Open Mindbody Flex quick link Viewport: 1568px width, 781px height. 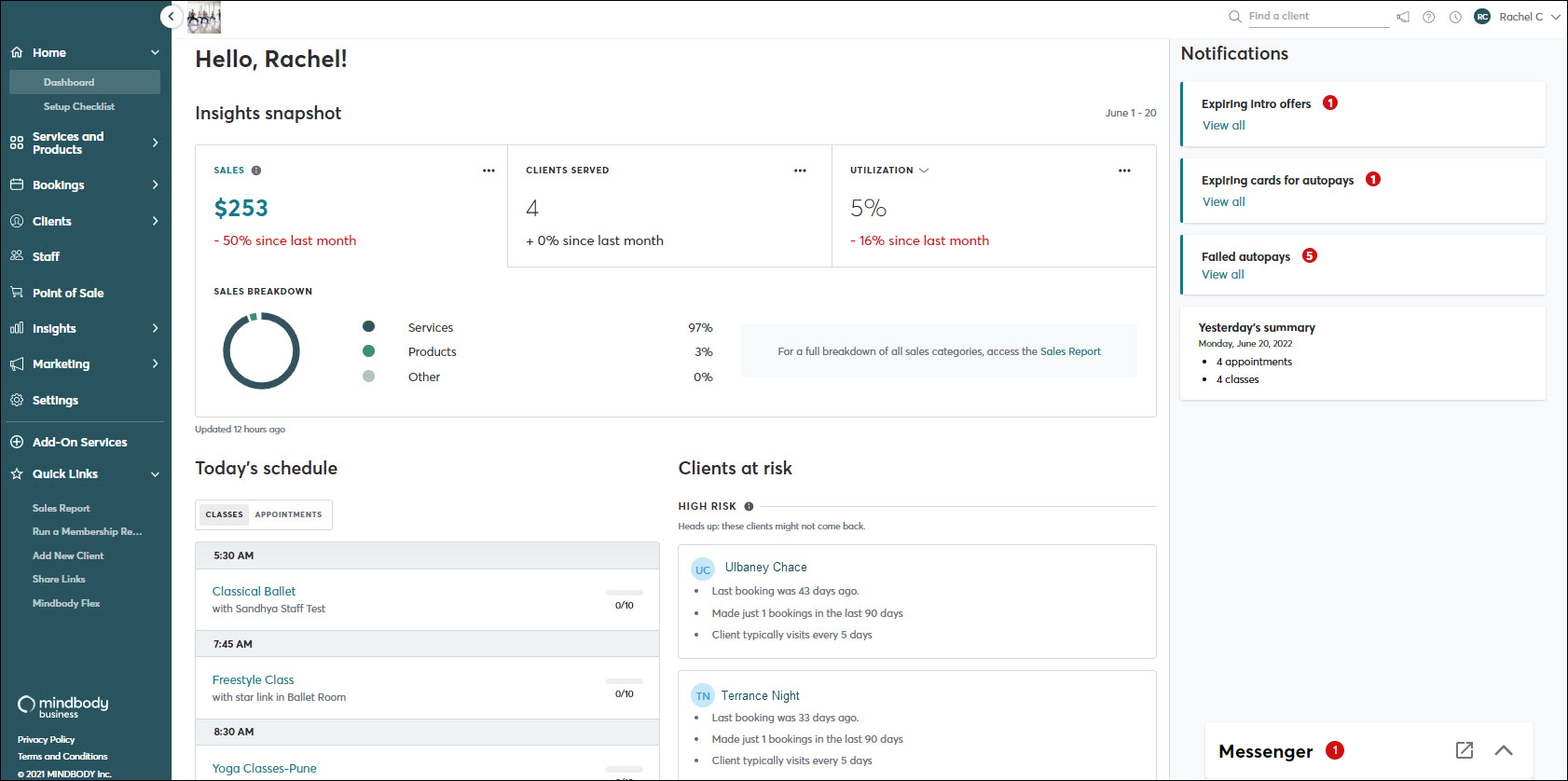click(x=66, y=603)
